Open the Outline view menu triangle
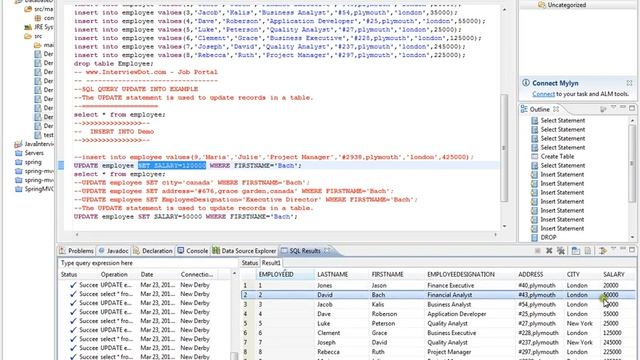 point(613,108)
